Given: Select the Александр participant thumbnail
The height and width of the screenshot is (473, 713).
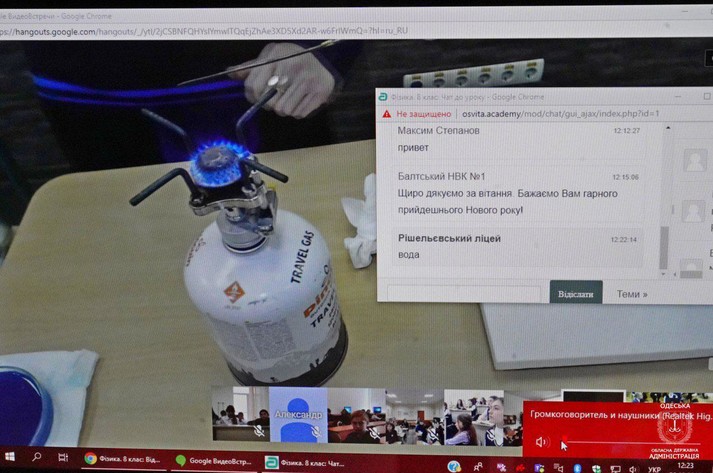Looking at the screenshot, I should pos(298,413).
